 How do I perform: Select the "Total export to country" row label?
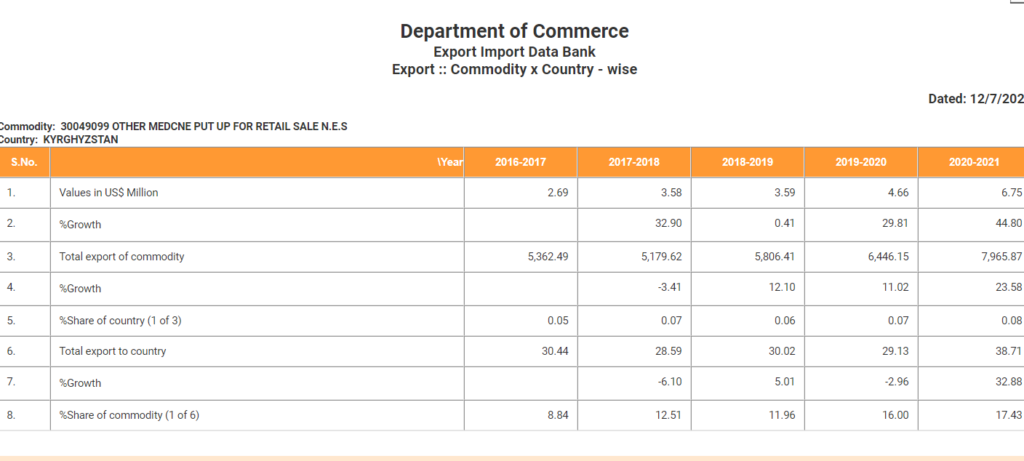point(112,351)
